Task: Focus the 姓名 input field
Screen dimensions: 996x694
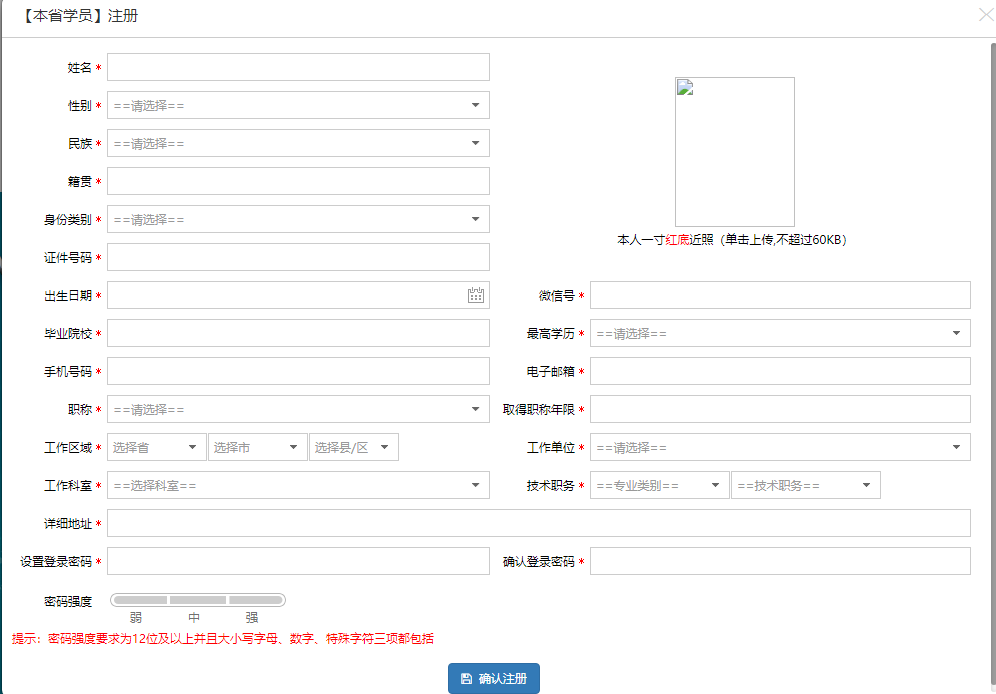Action: (x=298, y=67)
